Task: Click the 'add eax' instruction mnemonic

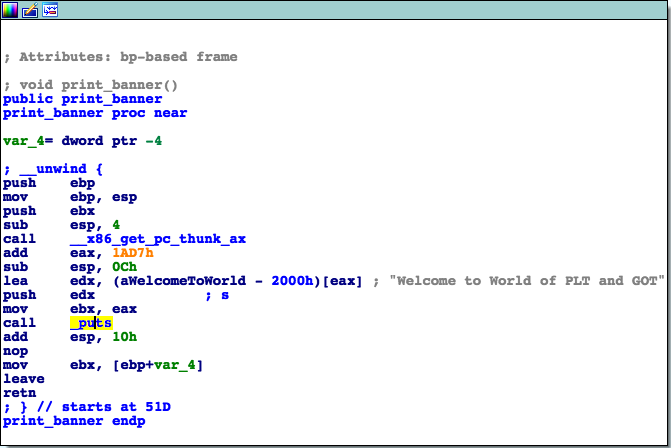Action: tap(15, 253)
